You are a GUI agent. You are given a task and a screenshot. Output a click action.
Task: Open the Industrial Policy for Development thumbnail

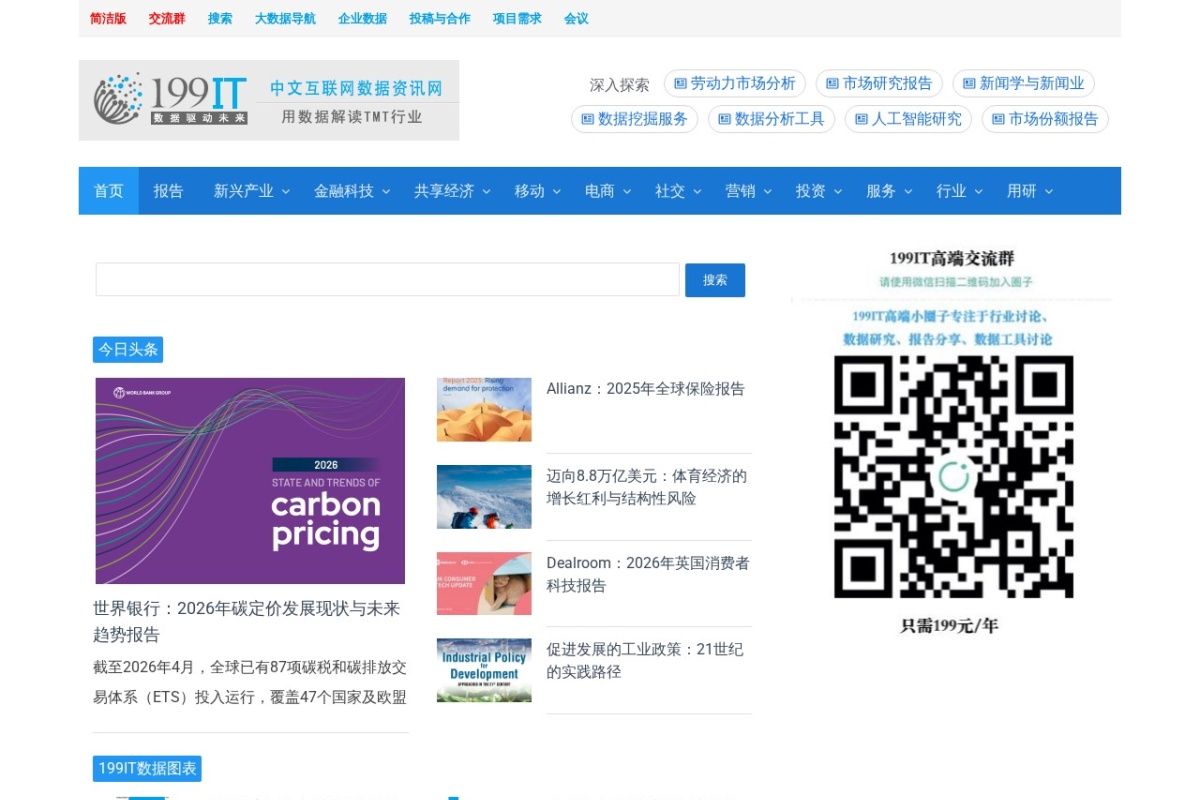click(x=484, y=670)
